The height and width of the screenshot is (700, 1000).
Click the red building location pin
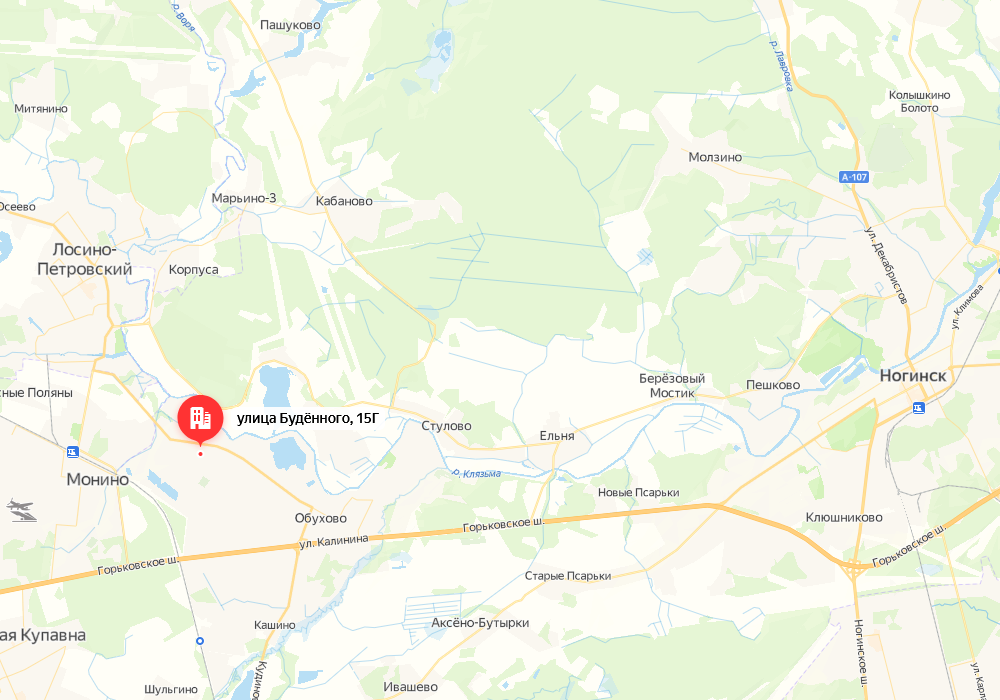coord(200,419)
